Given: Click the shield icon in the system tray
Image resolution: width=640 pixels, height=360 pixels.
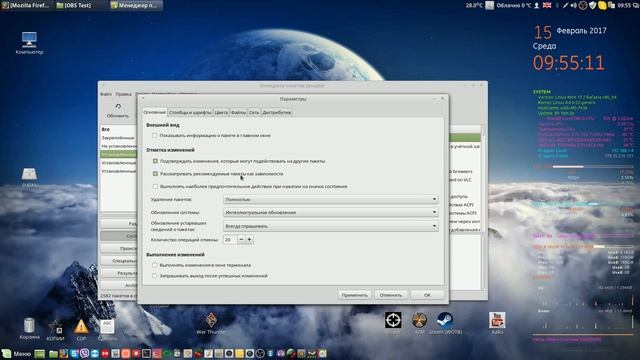Looking at the screenshot, I should [x=592, y=5].
